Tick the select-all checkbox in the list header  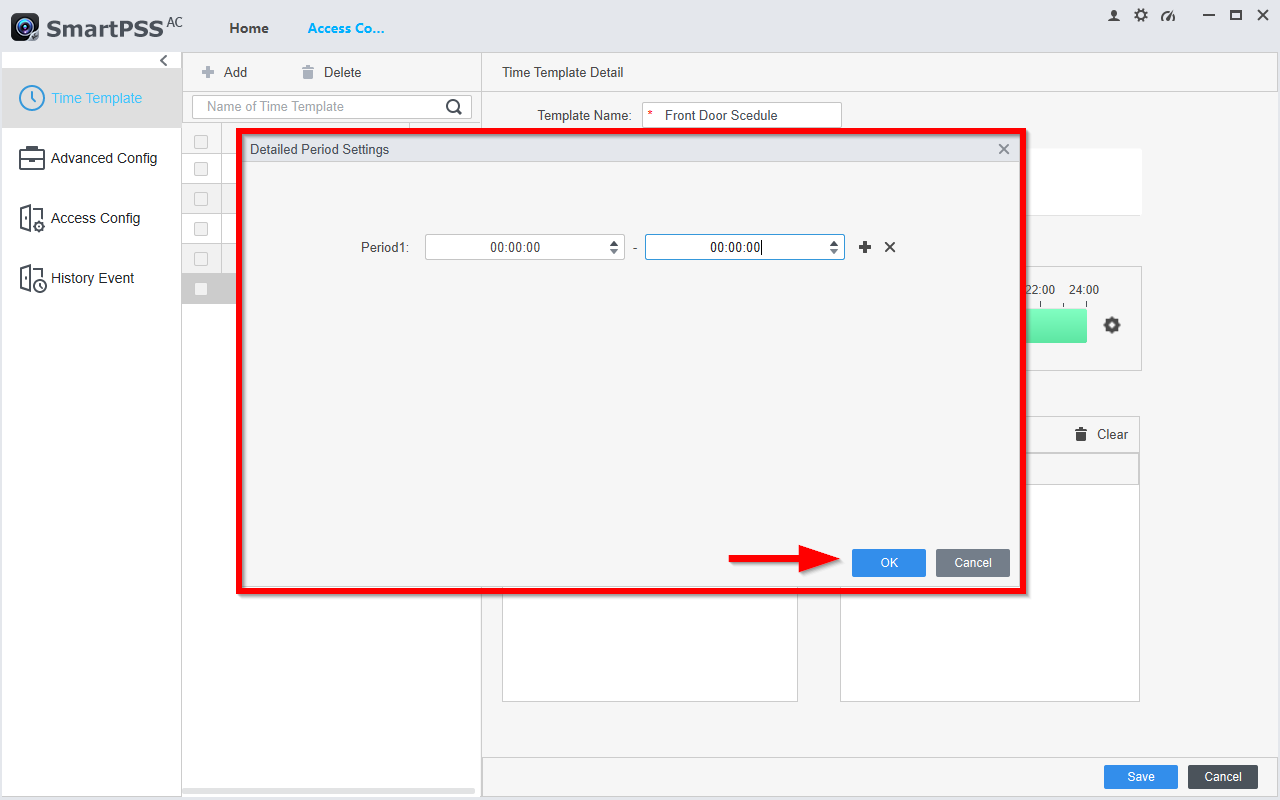click(201, 142)
